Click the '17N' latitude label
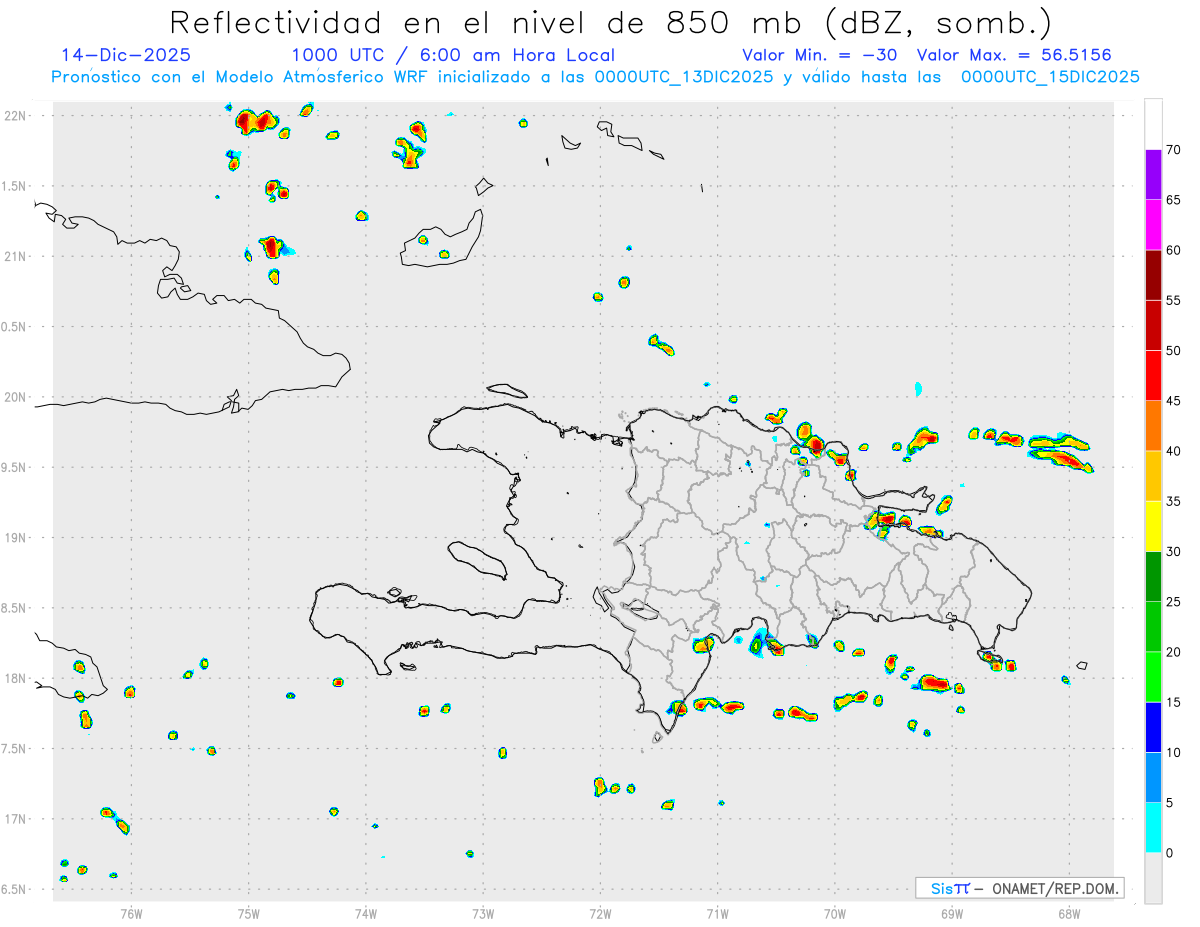 tap(15, 819)
